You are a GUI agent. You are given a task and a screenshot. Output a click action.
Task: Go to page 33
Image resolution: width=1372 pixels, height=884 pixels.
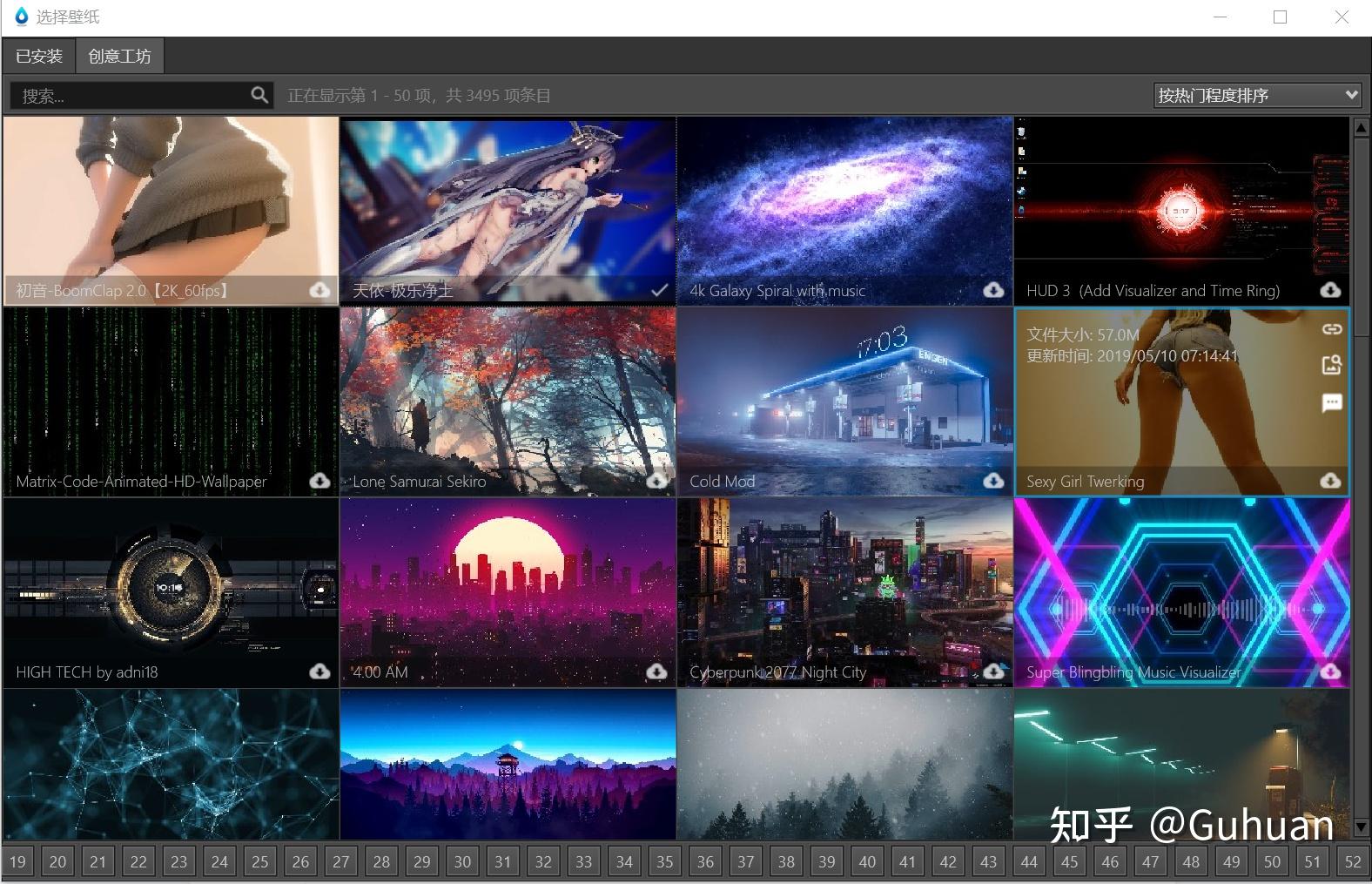[x=583, y=861]
